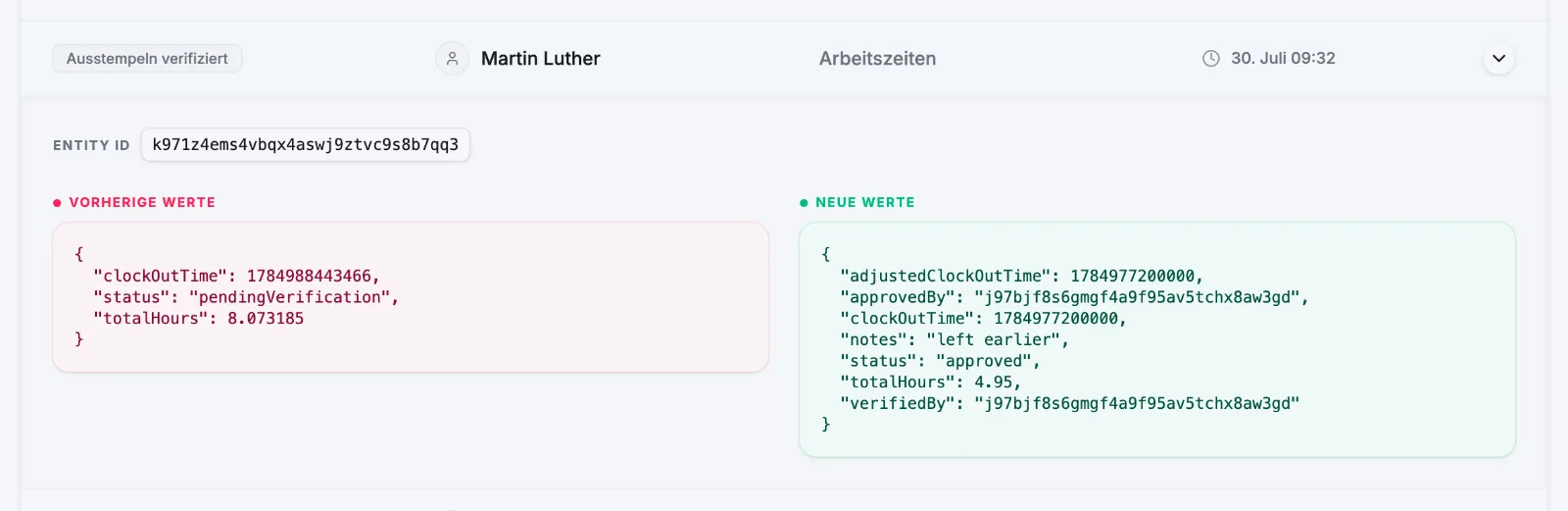
Task: Click the previous clockOutTime value line
Action: (236, 276)
